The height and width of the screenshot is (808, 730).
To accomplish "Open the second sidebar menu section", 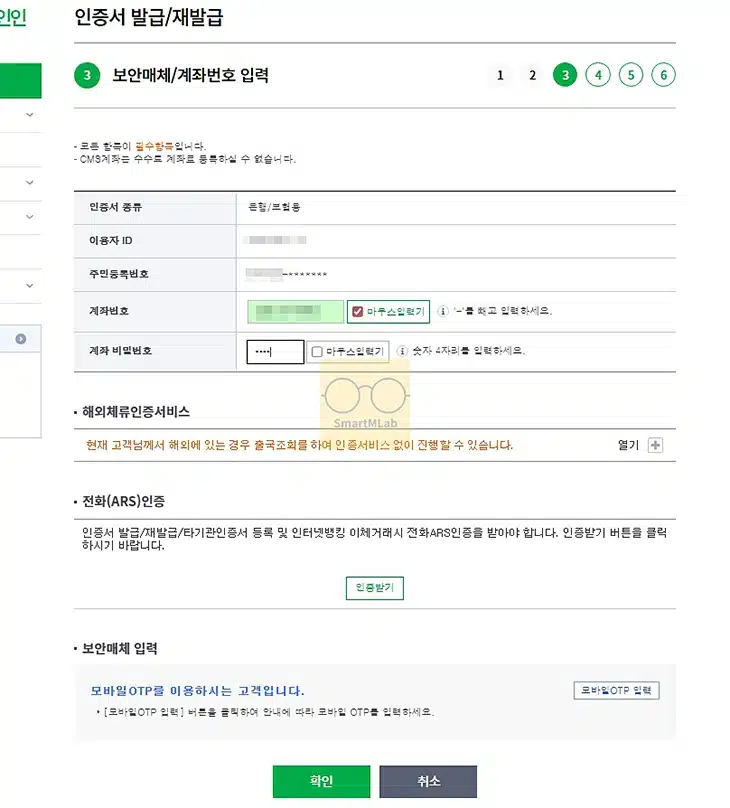I will click(29, 182).
